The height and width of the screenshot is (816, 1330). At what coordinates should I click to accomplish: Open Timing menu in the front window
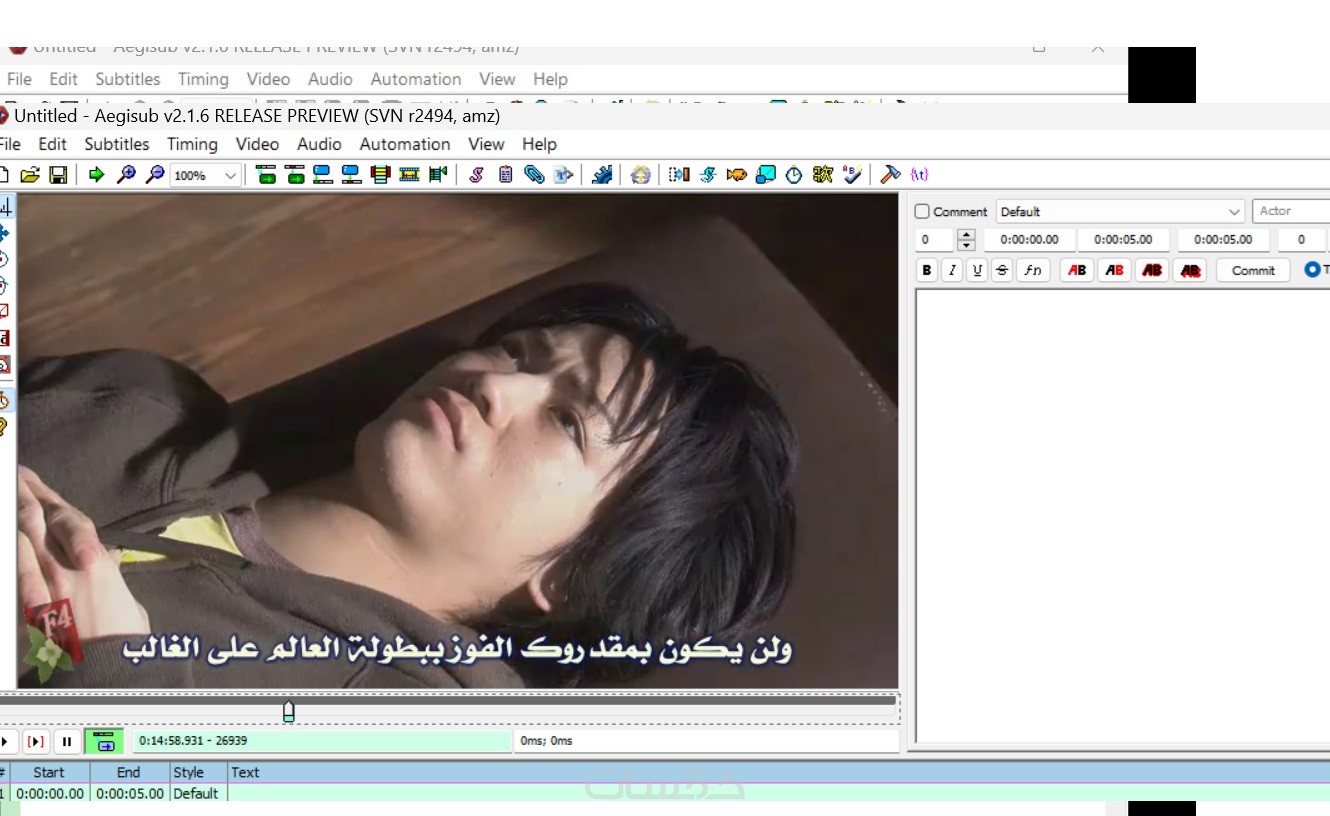point(192,144)
